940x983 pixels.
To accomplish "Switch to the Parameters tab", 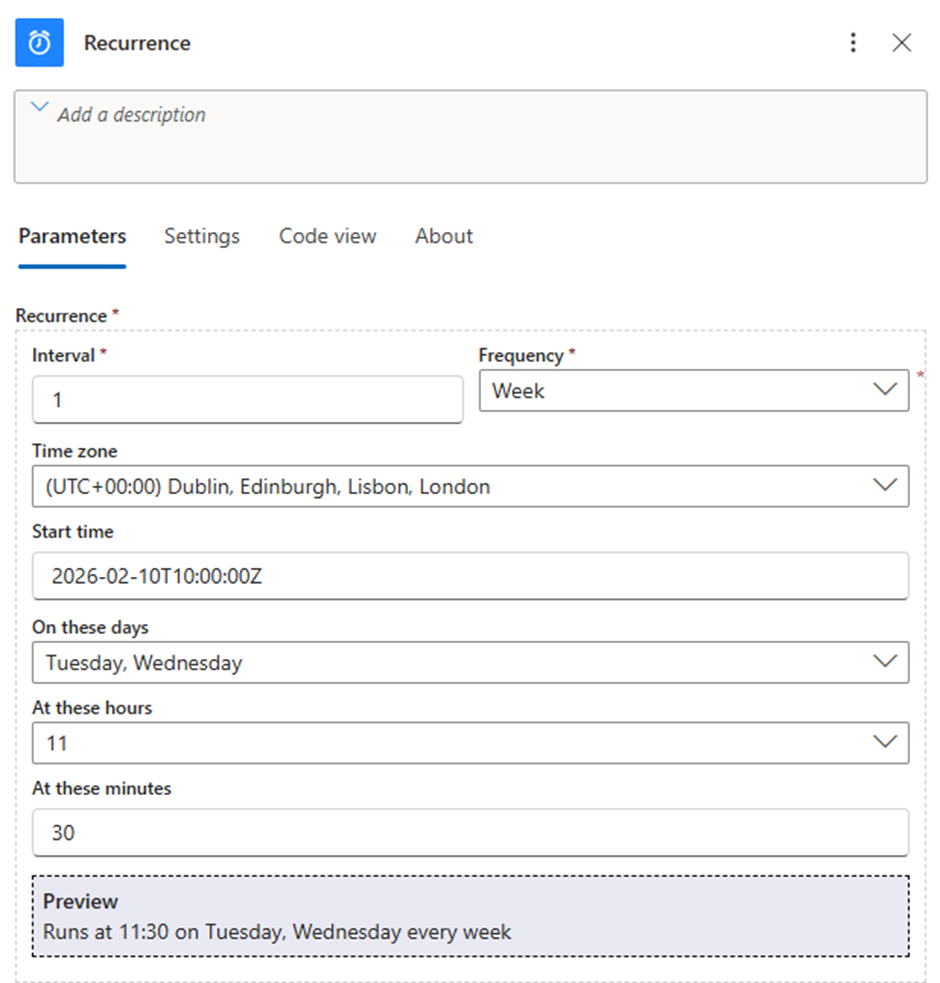I will click(72, 237).
